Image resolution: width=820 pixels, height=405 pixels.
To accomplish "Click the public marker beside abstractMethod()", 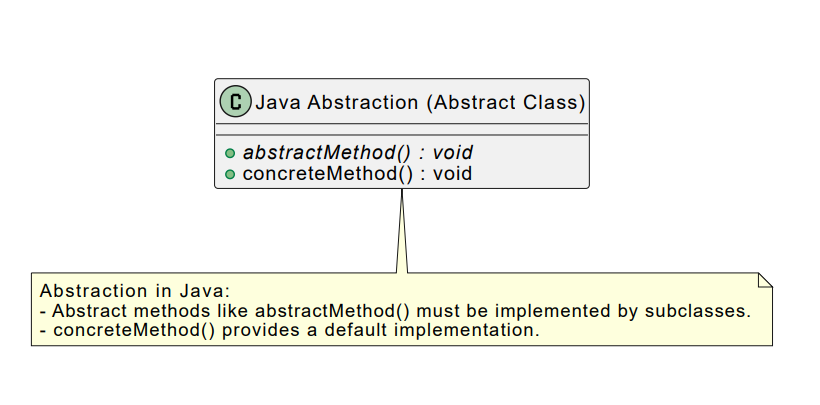I will pos(230,153).
